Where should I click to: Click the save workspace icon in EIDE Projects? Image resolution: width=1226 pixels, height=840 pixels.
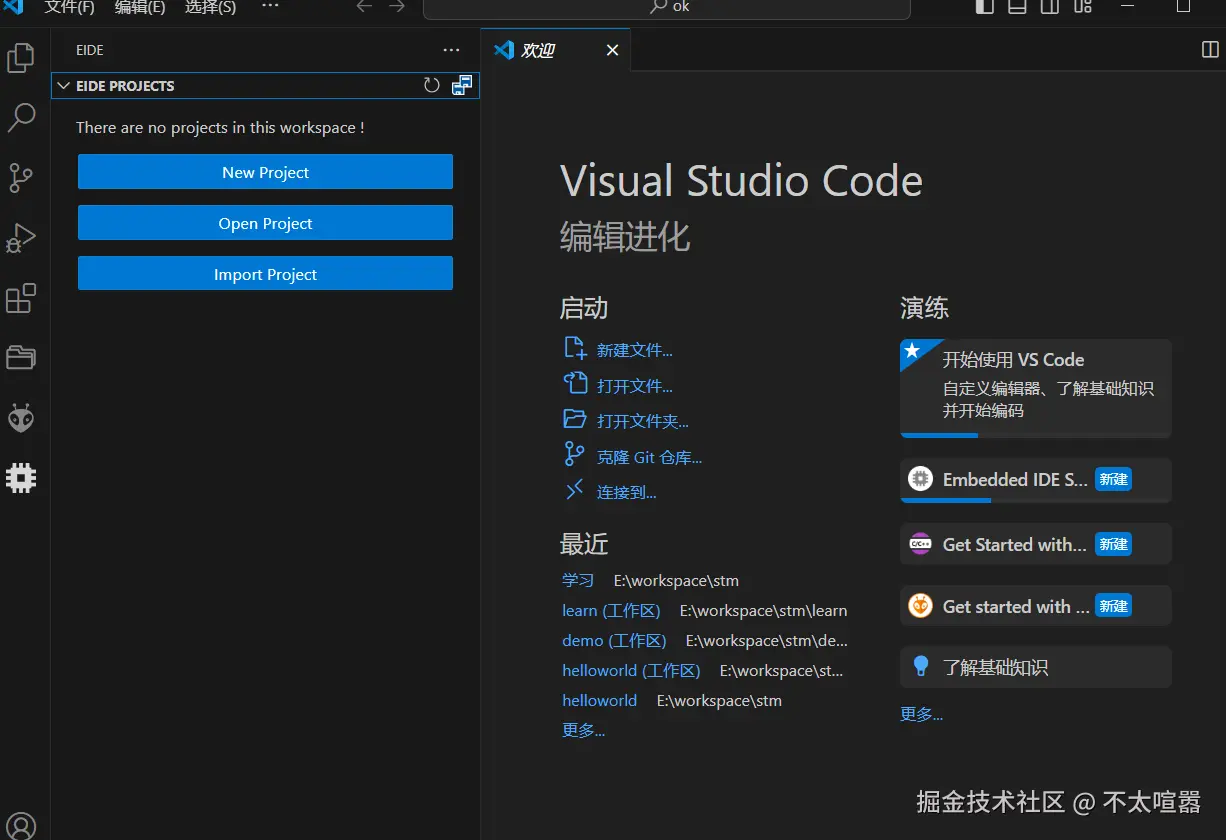(461, 86)
